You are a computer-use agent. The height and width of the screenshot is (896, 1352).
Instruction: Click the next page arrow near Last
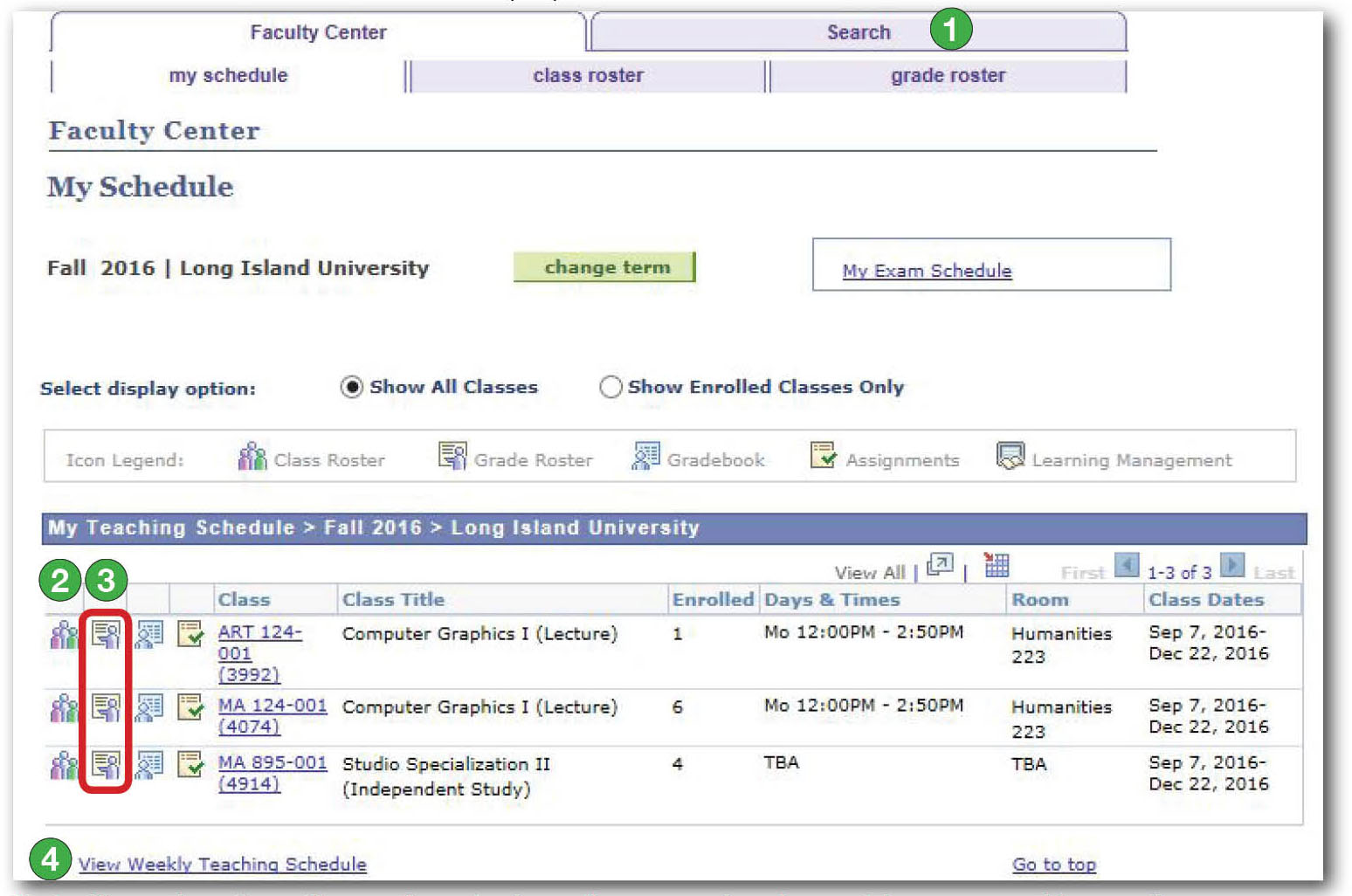coord(1232,566)
